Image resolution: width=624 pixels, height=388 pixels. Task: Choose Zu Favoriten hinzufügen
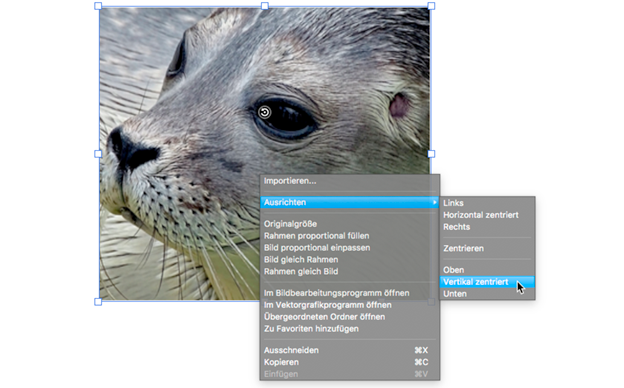[x=350, y=329]
